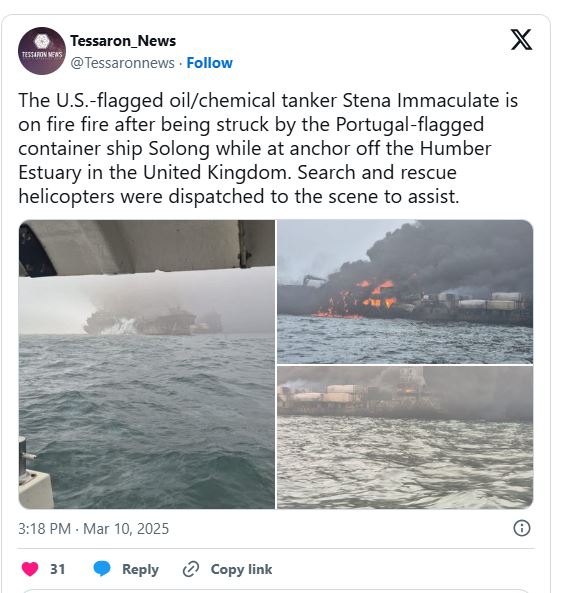Open the burning ship flames photo
The image size is (579, 593).
[x=405, y=292]
